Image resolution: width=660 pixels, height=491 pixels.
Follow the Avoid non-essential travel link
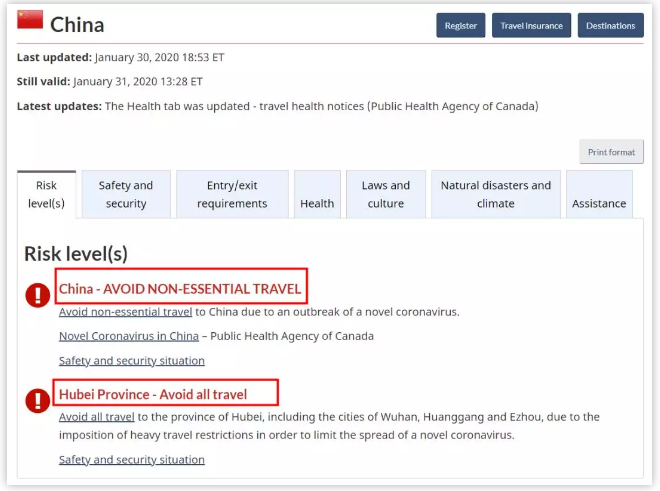[x=125, y=312]
